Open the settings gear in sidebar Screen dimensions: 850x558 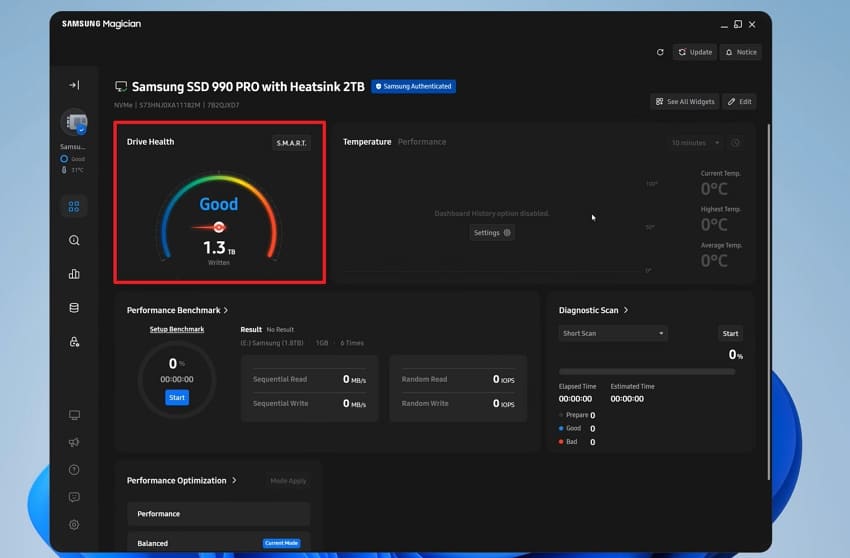point(74,524)
